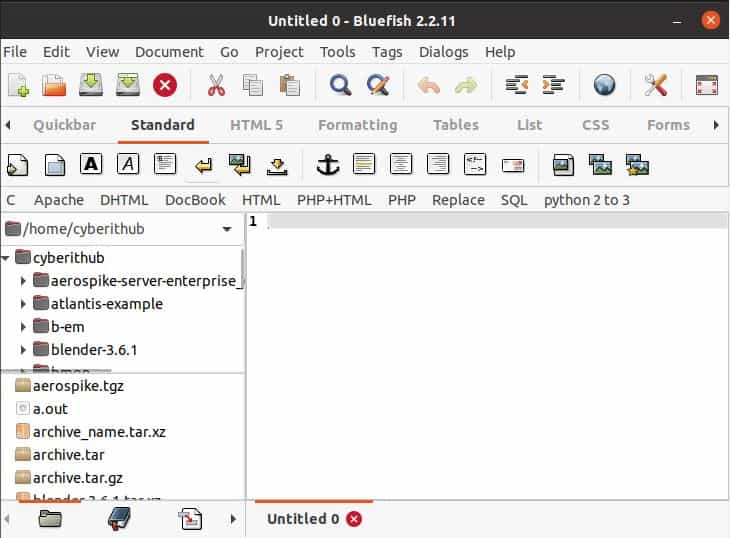Click the Multi Thumbnail icon
This screenshot has height=538, width=730.
coord(637,165)
